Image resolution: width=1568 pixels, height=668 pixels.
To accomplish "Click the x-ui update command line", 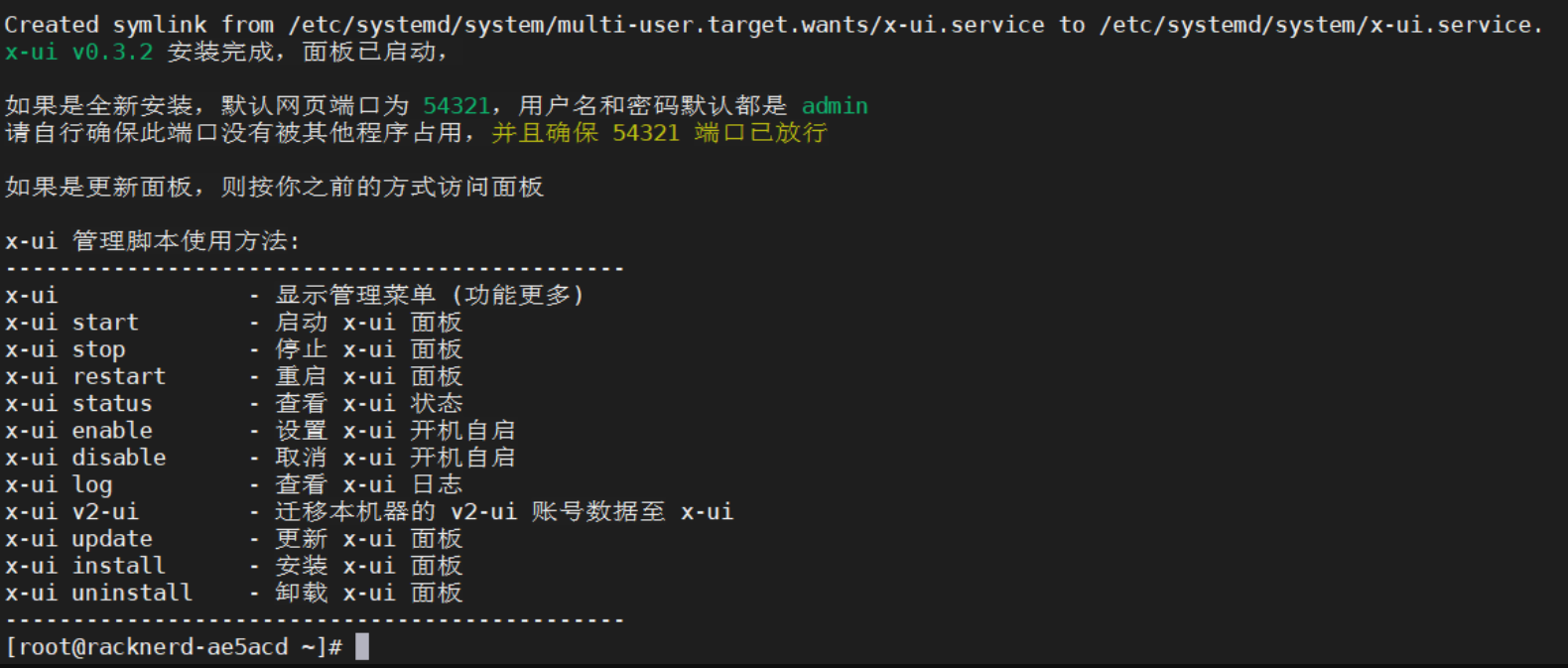I will [x=79, y=539].
